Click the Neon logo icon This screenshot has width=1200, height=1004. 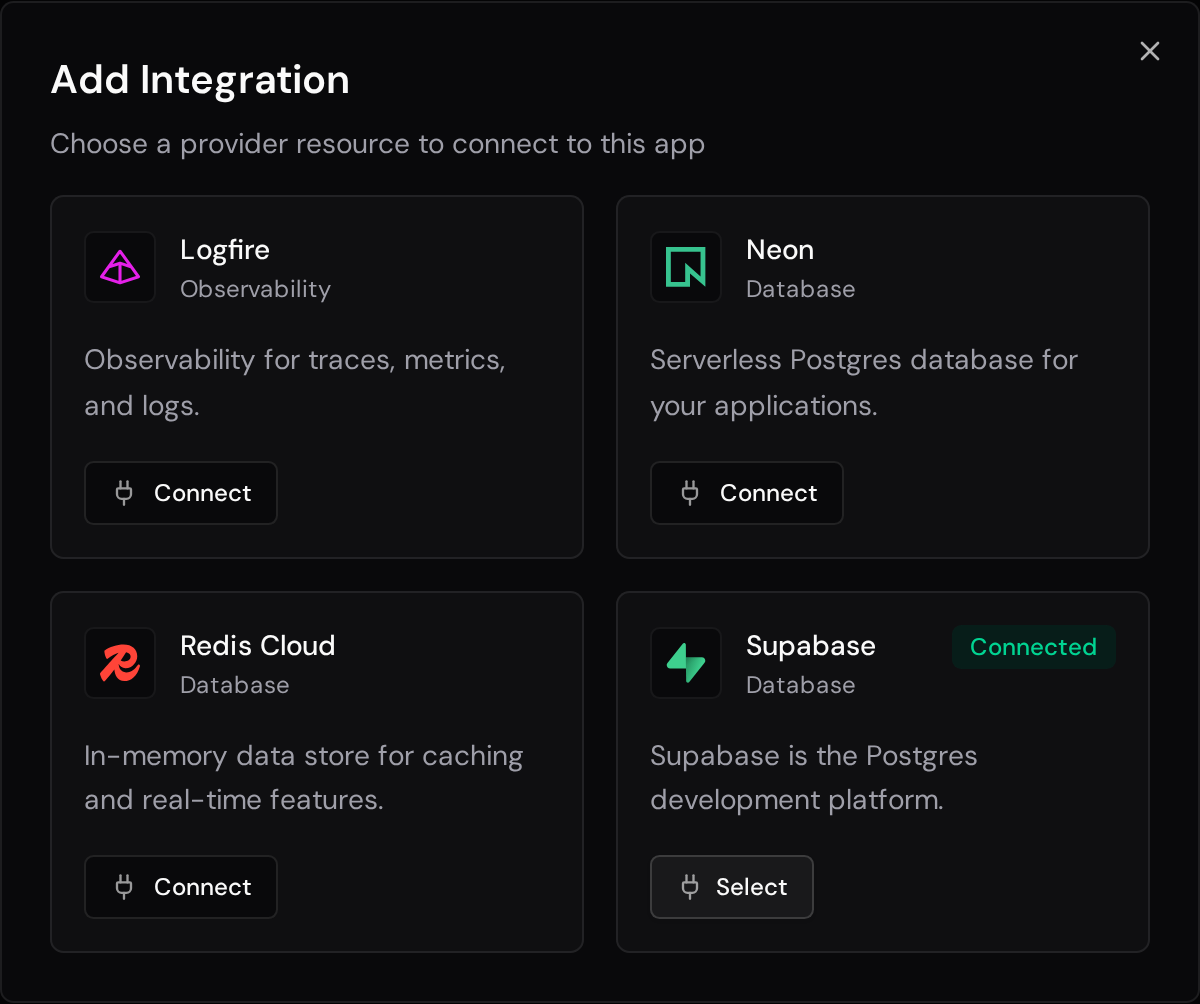(686, 267)
